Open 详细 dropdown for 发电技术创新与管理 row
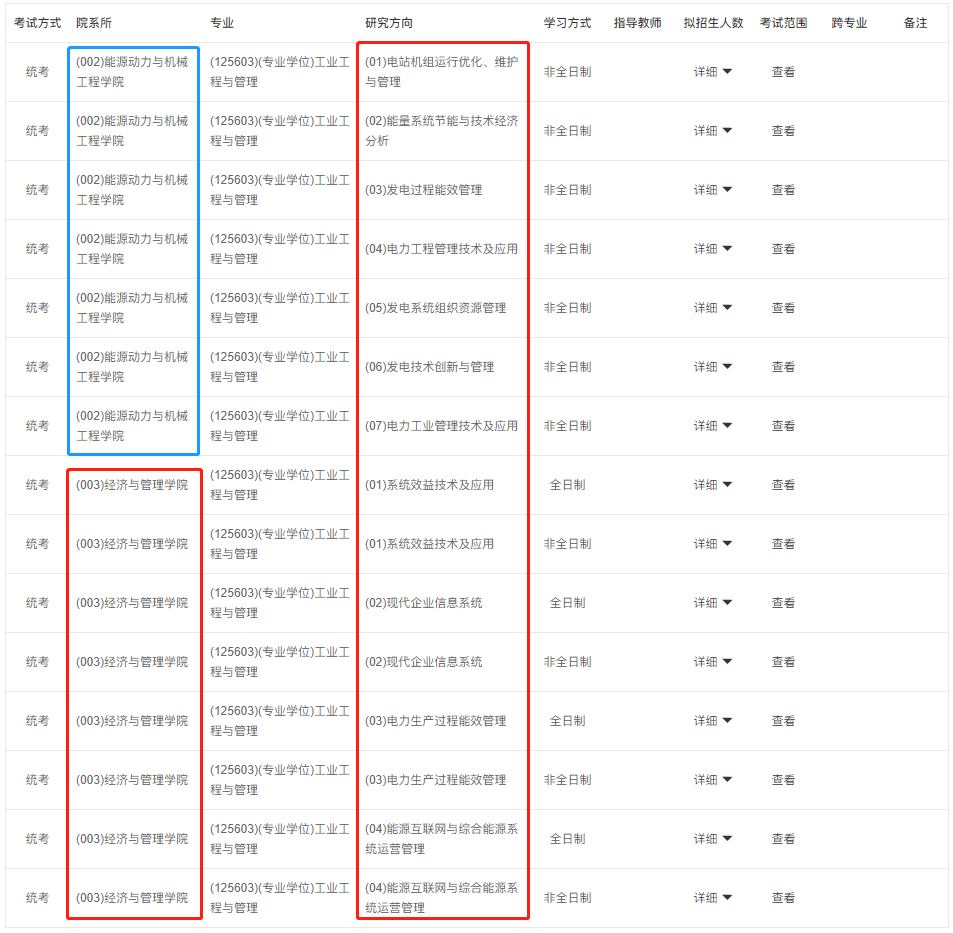953x933 pixels. (713, 367)
